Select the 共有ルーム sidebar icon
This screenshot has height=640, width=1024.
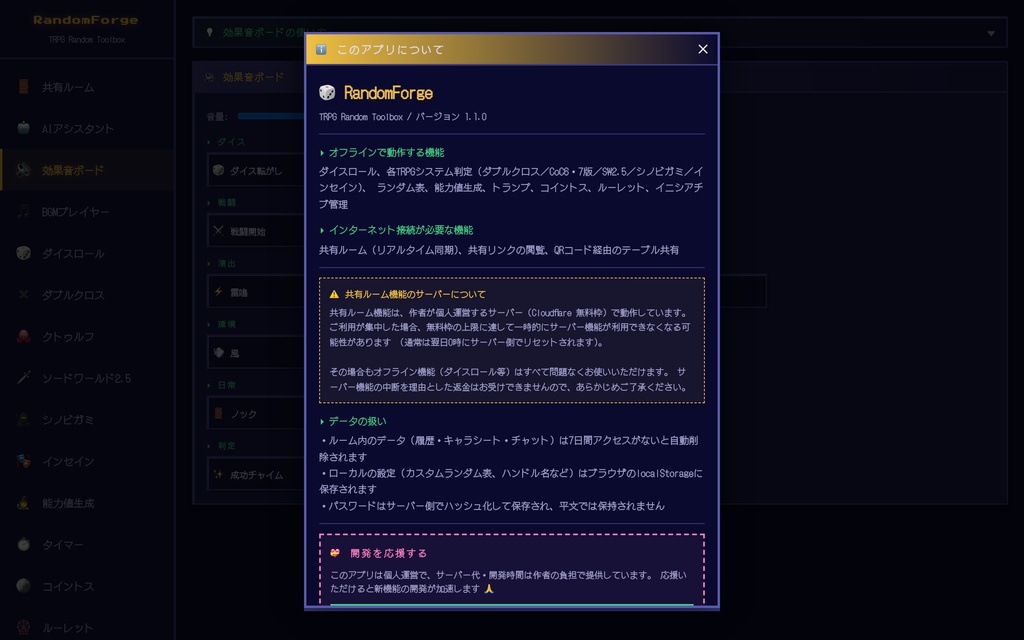[x=22, y=87]
